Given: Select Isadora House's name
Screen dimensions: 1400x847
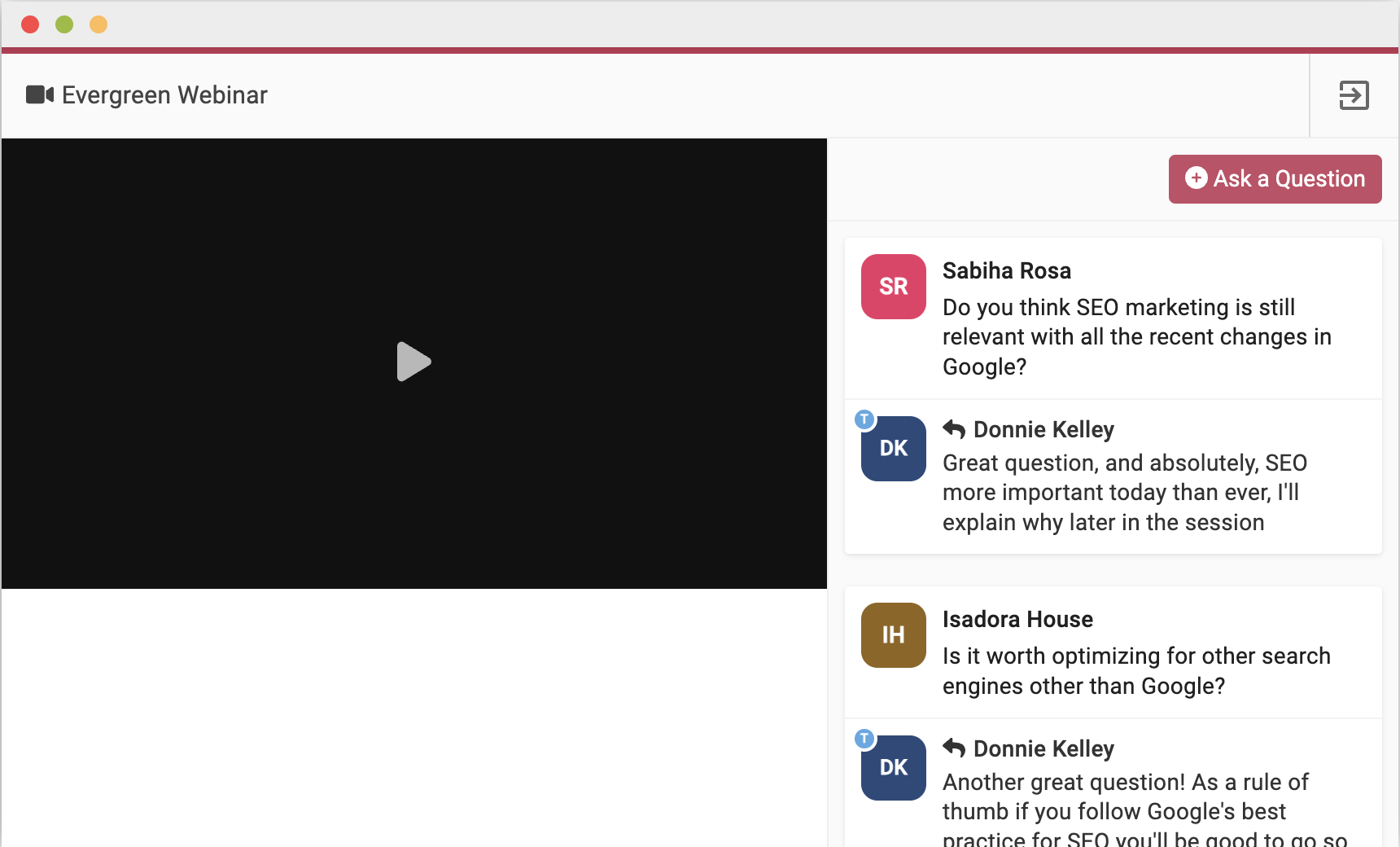Looking at the screenshot, I should (x=1017, y=620).
